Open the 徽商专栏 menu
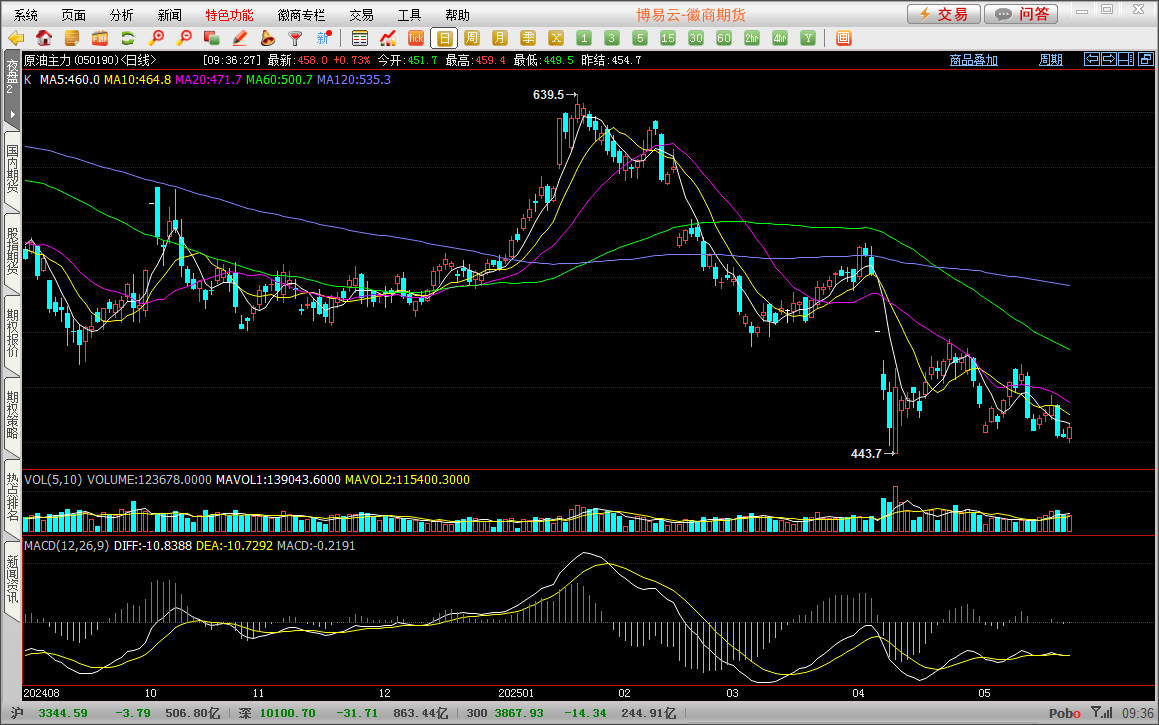 [x=301, y=15]
